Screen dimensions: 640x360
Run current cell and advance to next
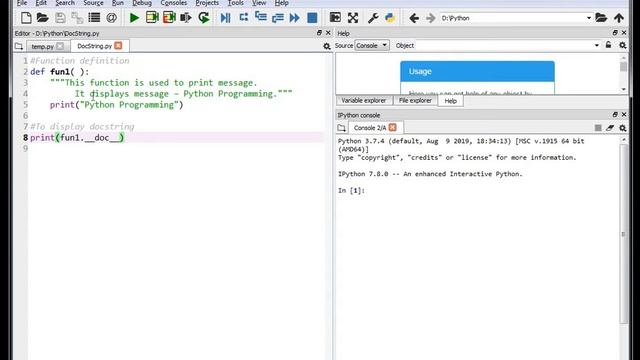(169, 18)
